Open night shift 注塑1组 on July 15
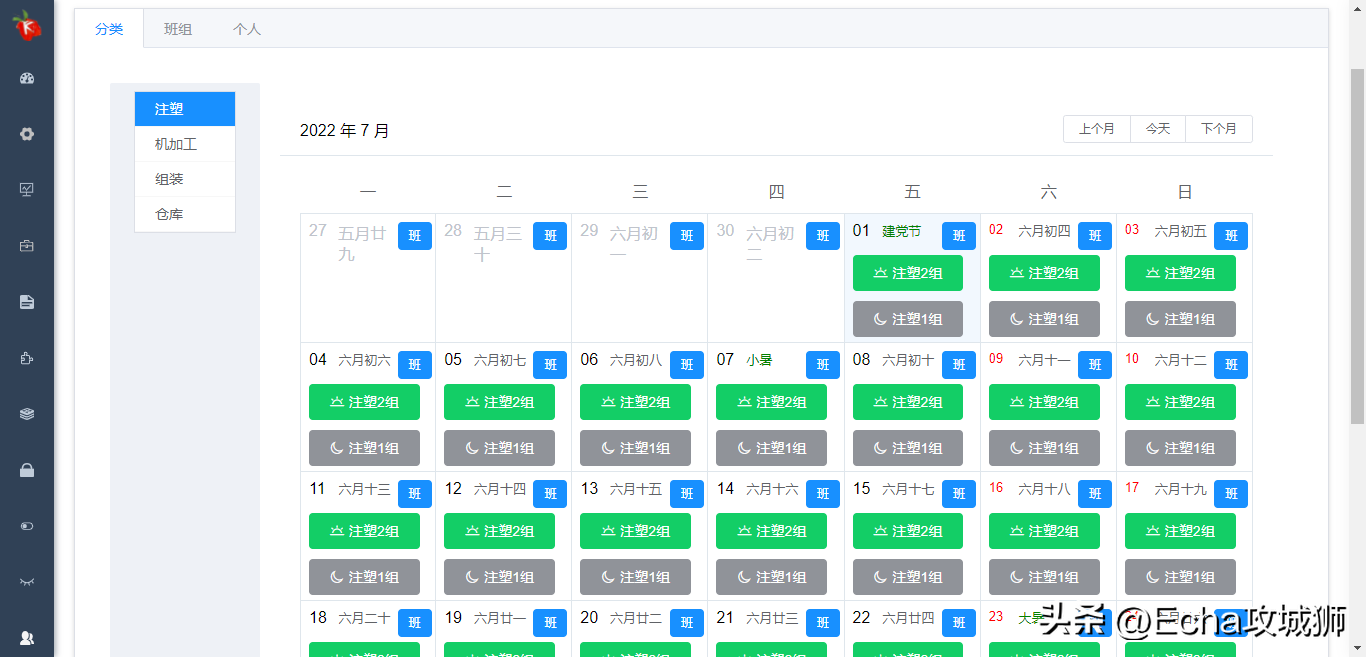This screenshot has height=657, width=1366. (908, 577)
